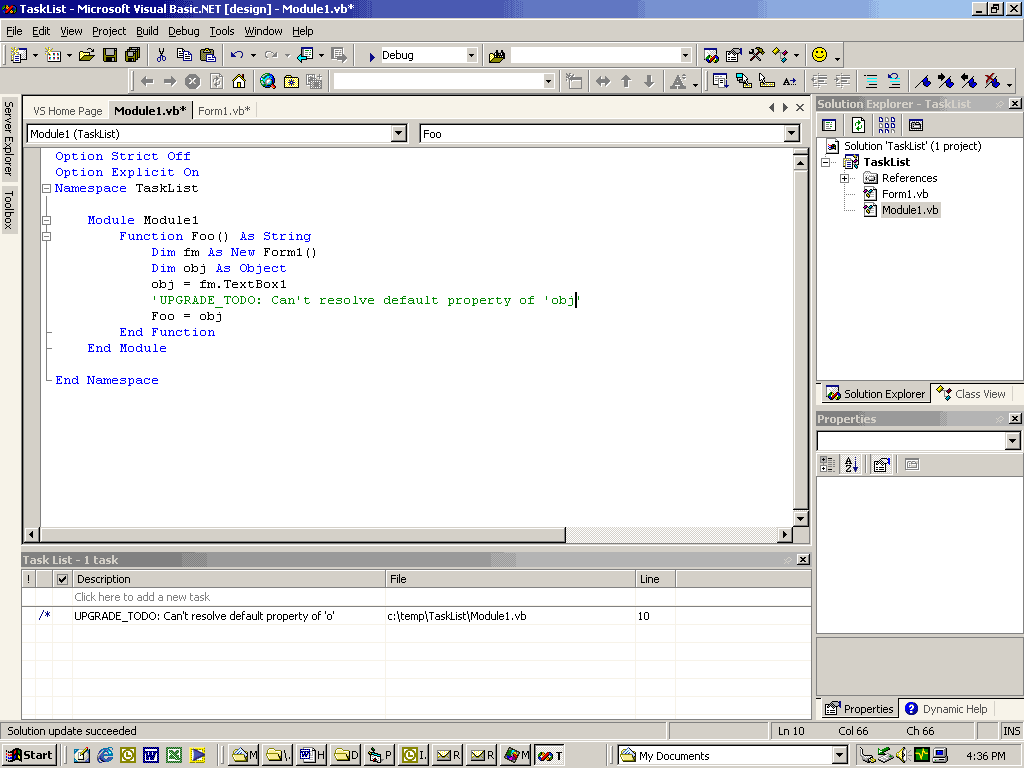Click the smiley face toolbar icon

[820, 55]
